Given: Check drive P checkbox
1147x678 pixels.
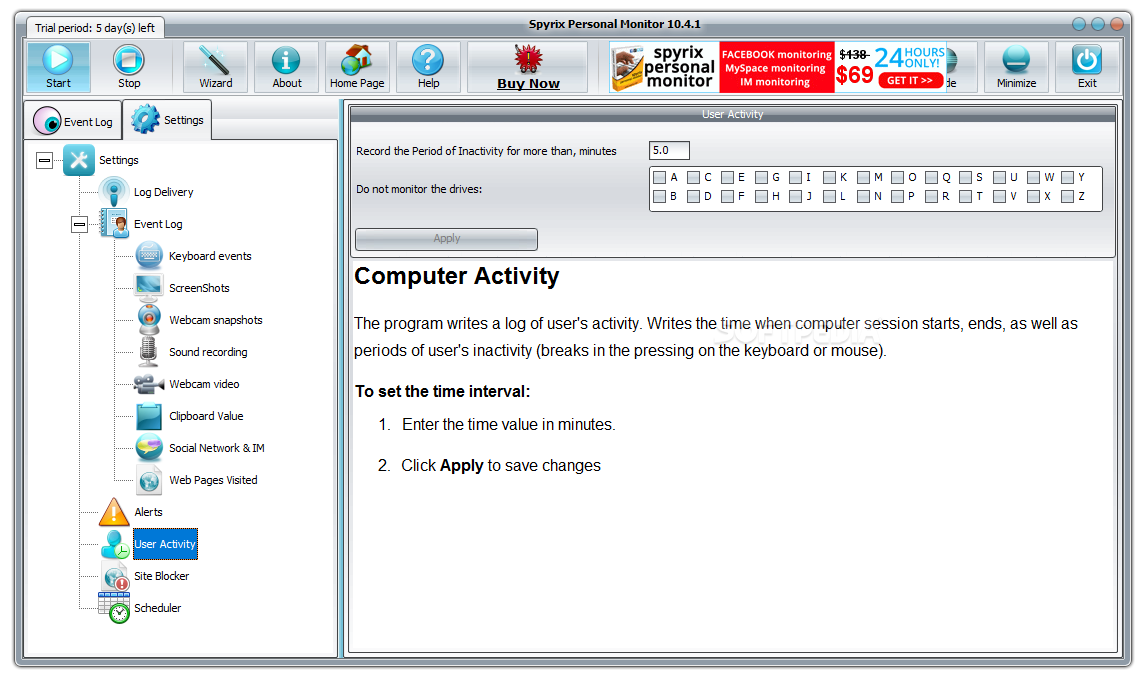Looking at the screenshot, I should click(898, 196).
